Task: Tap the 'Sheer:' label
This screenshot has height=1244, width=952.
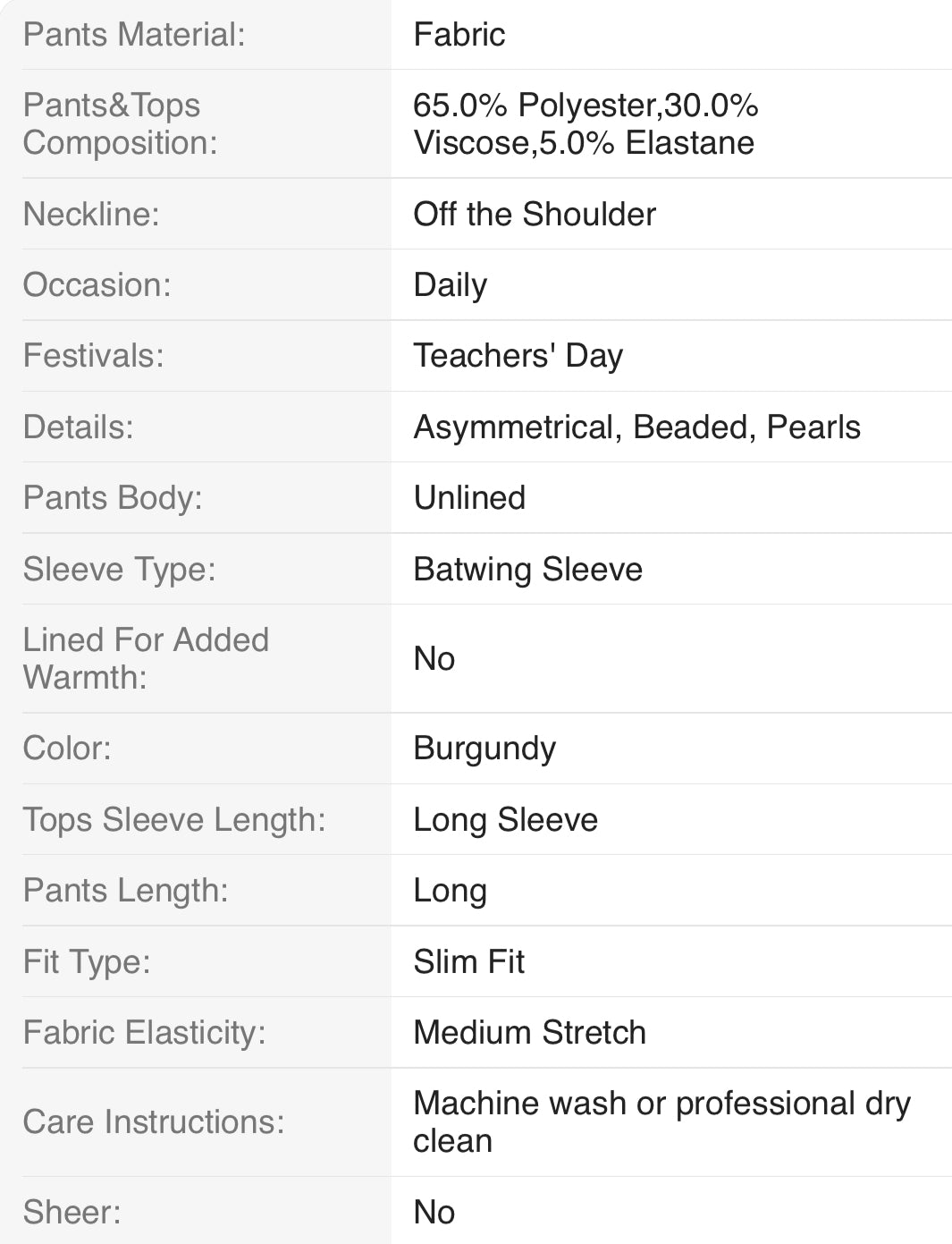Action: (72, 1213)
